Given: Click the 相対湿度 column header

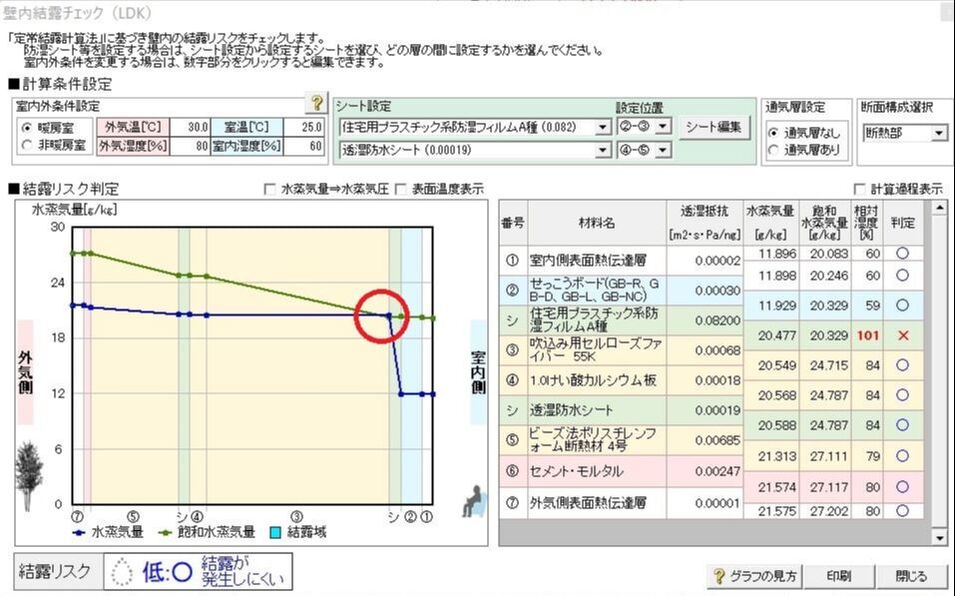Looking at the screenshot, I should [866, 223].
